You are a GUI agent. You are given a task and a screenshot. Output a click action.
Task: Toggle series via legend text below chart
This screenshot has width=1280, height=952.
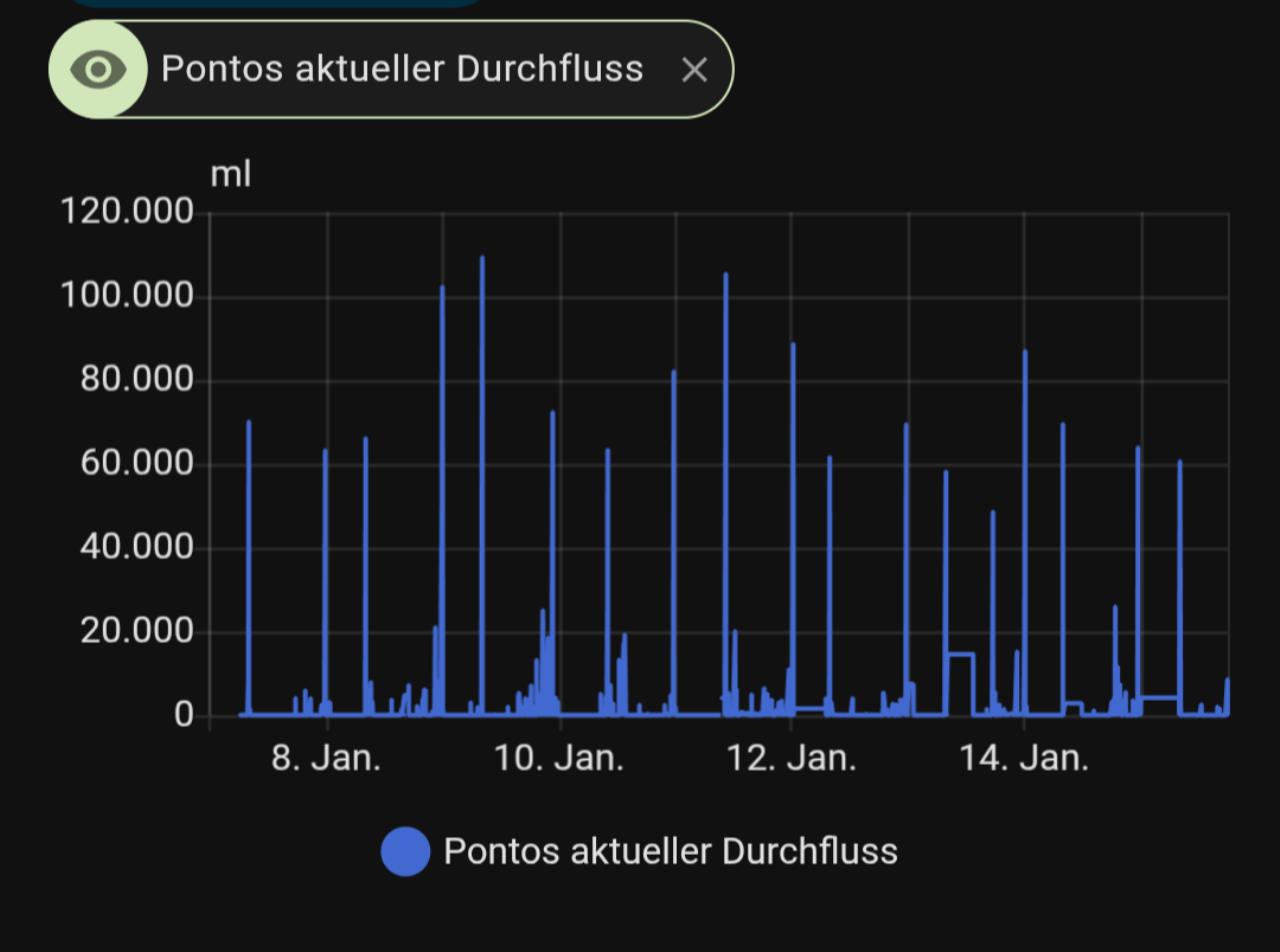pos(670,852)
